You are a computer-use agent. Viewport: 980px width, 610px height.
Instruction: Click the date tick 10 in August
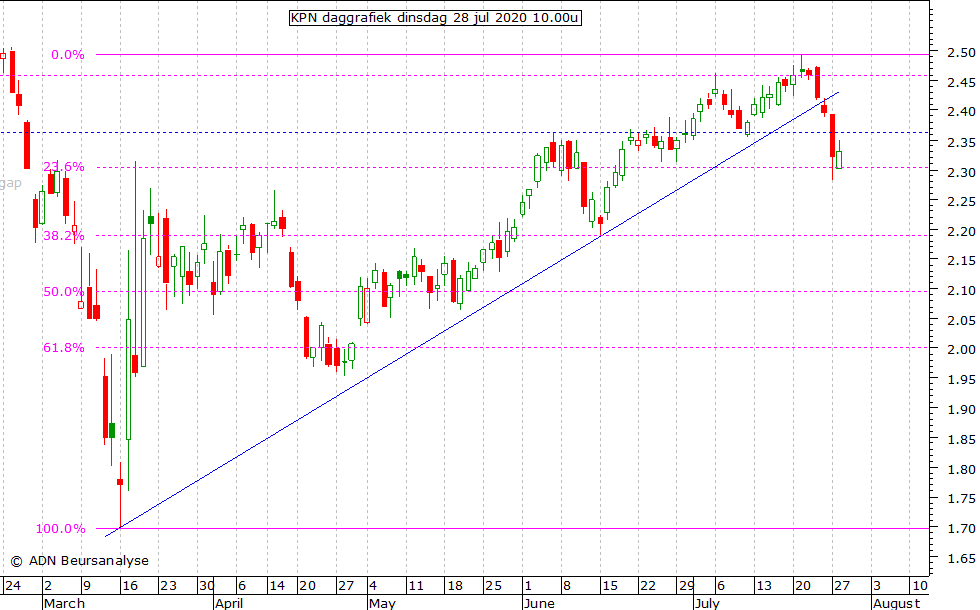click(x=919, y=586)
